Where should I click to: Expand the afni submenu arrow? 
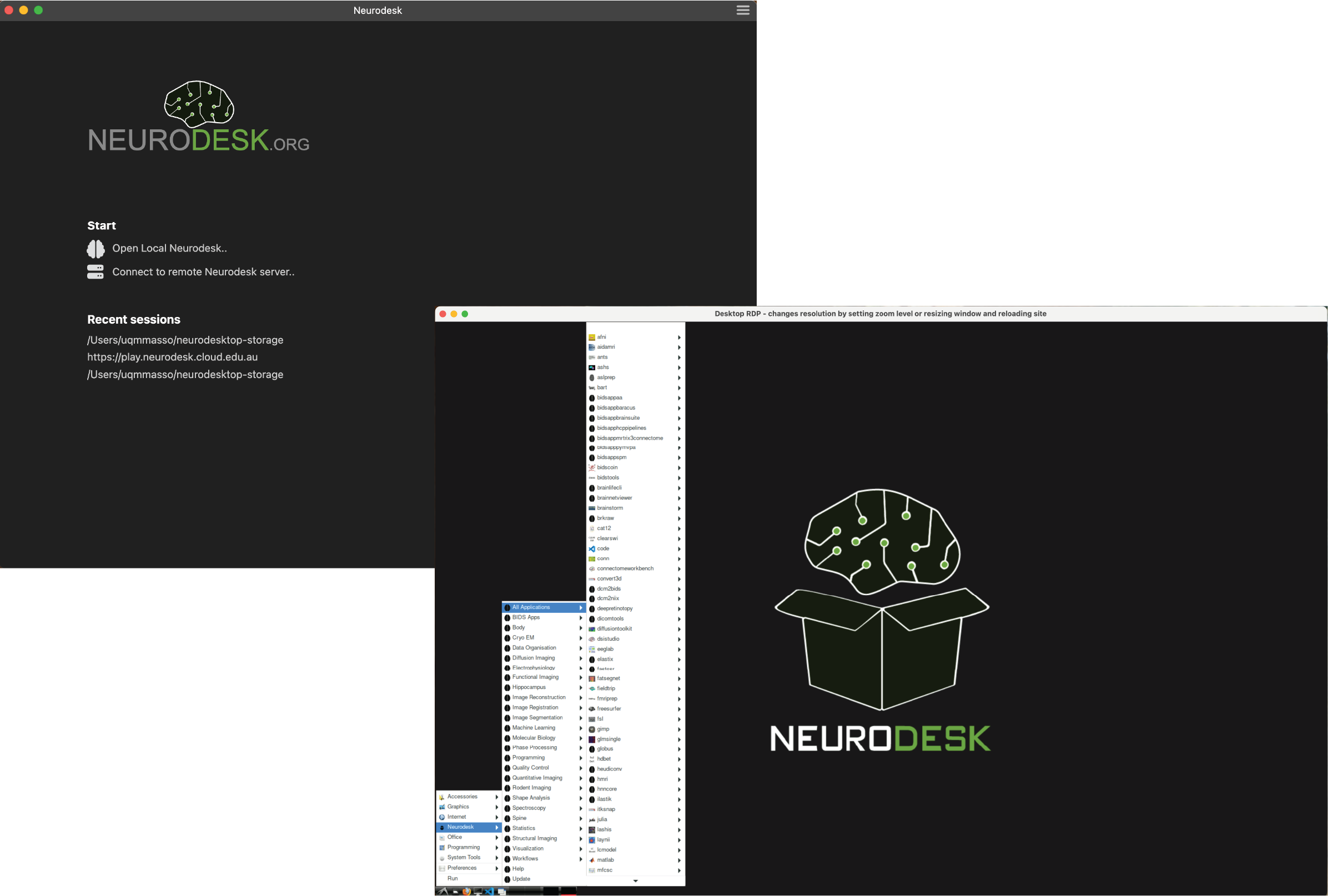[x=679, y=337]
